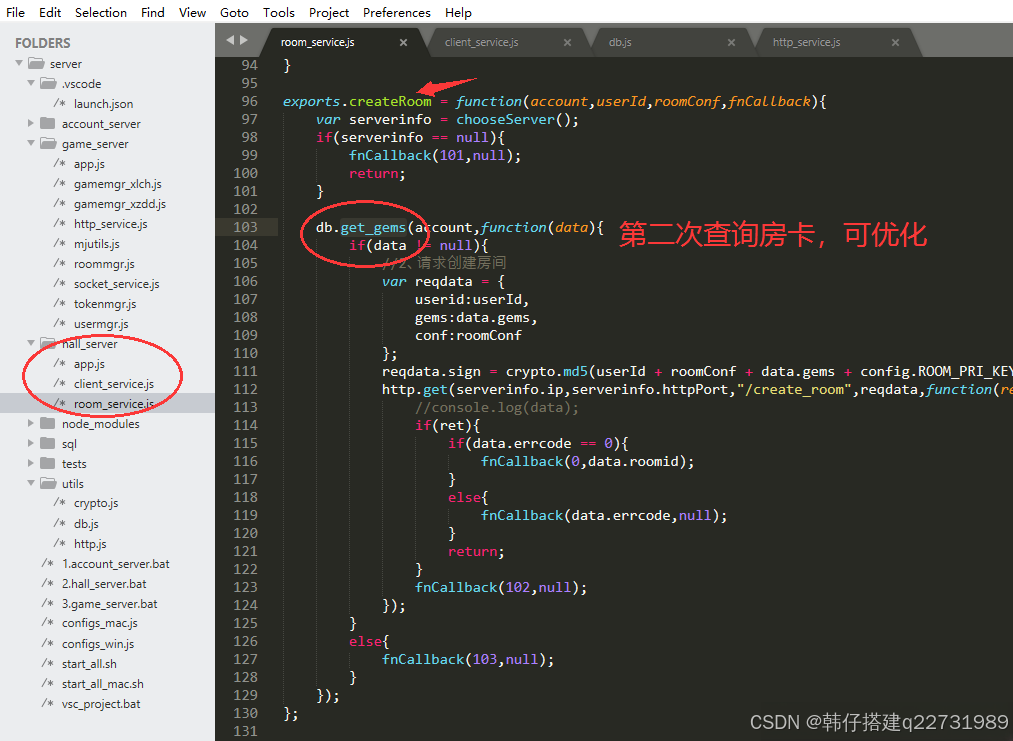This screenshot has height=741, width=1013.
Task: Collapse the game_server folder
Action: [x=31, y=143]
